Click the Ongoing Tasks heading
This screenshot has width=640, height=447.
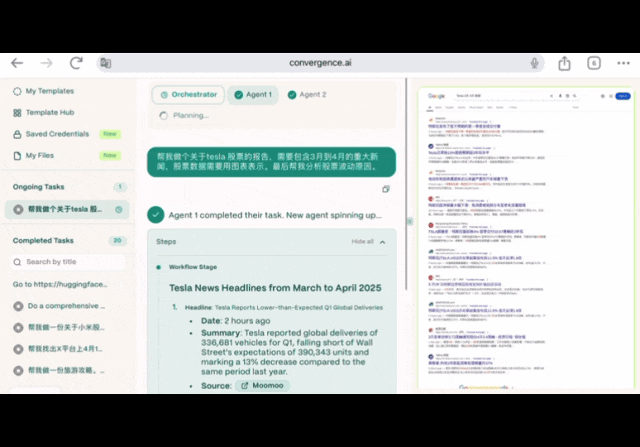pyautogui.click(x=38, y=187)
